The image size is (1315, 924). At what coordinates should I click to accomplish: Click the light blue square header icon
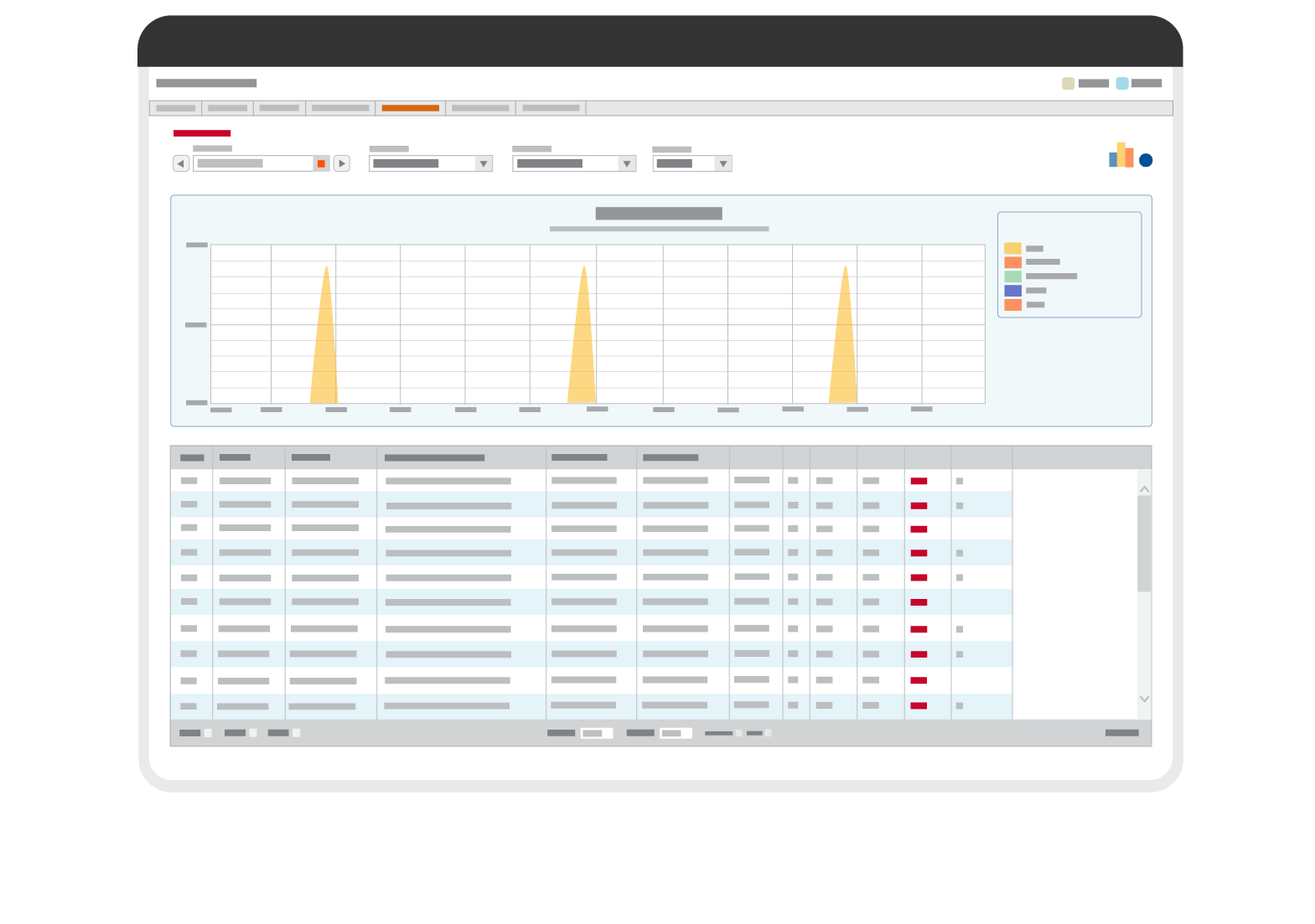point(1121,84)
